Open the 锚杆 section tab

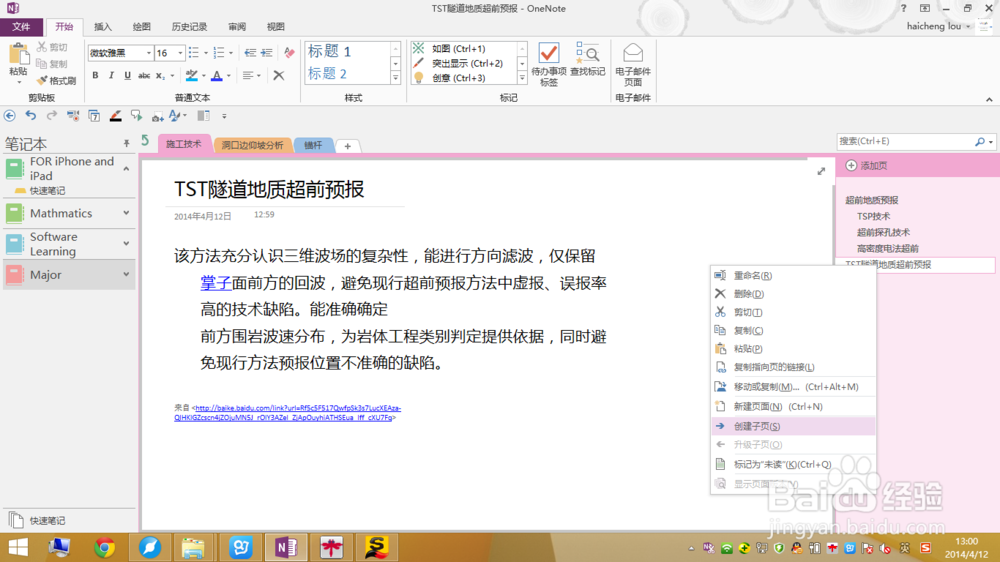click(x=313, y=145)
